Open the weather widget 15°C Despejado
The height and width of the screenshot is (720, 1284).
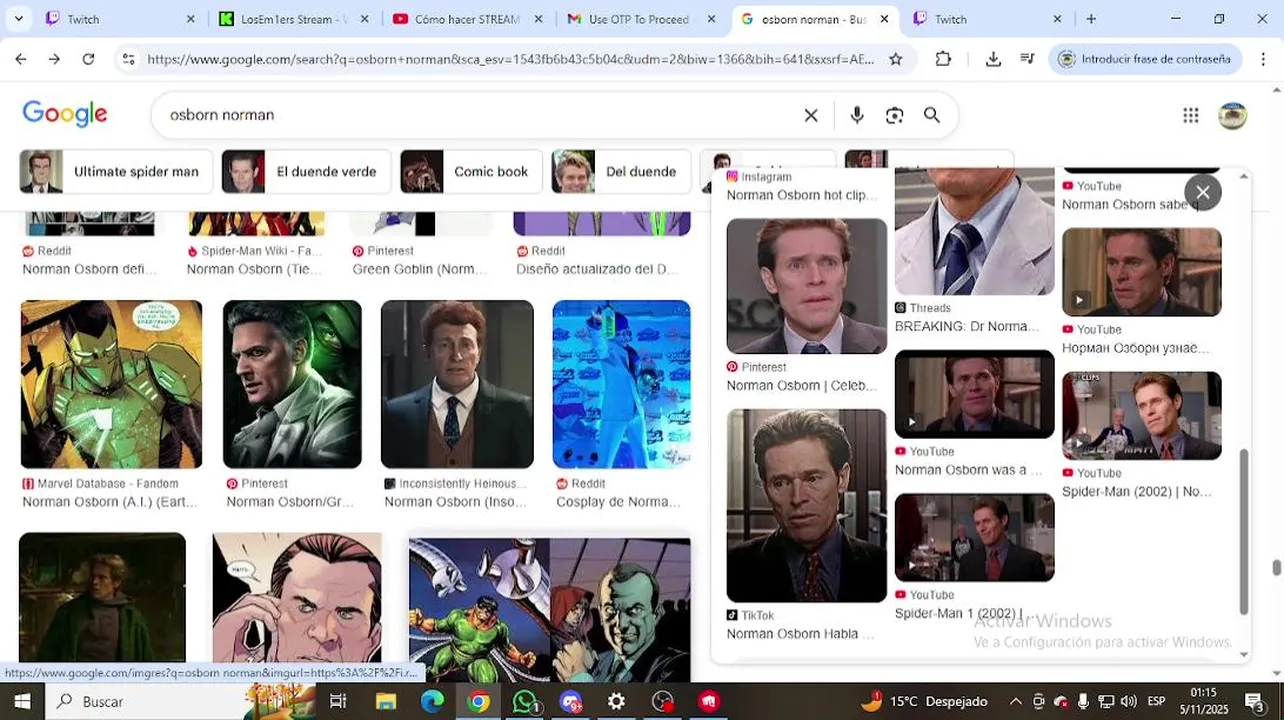924,701
